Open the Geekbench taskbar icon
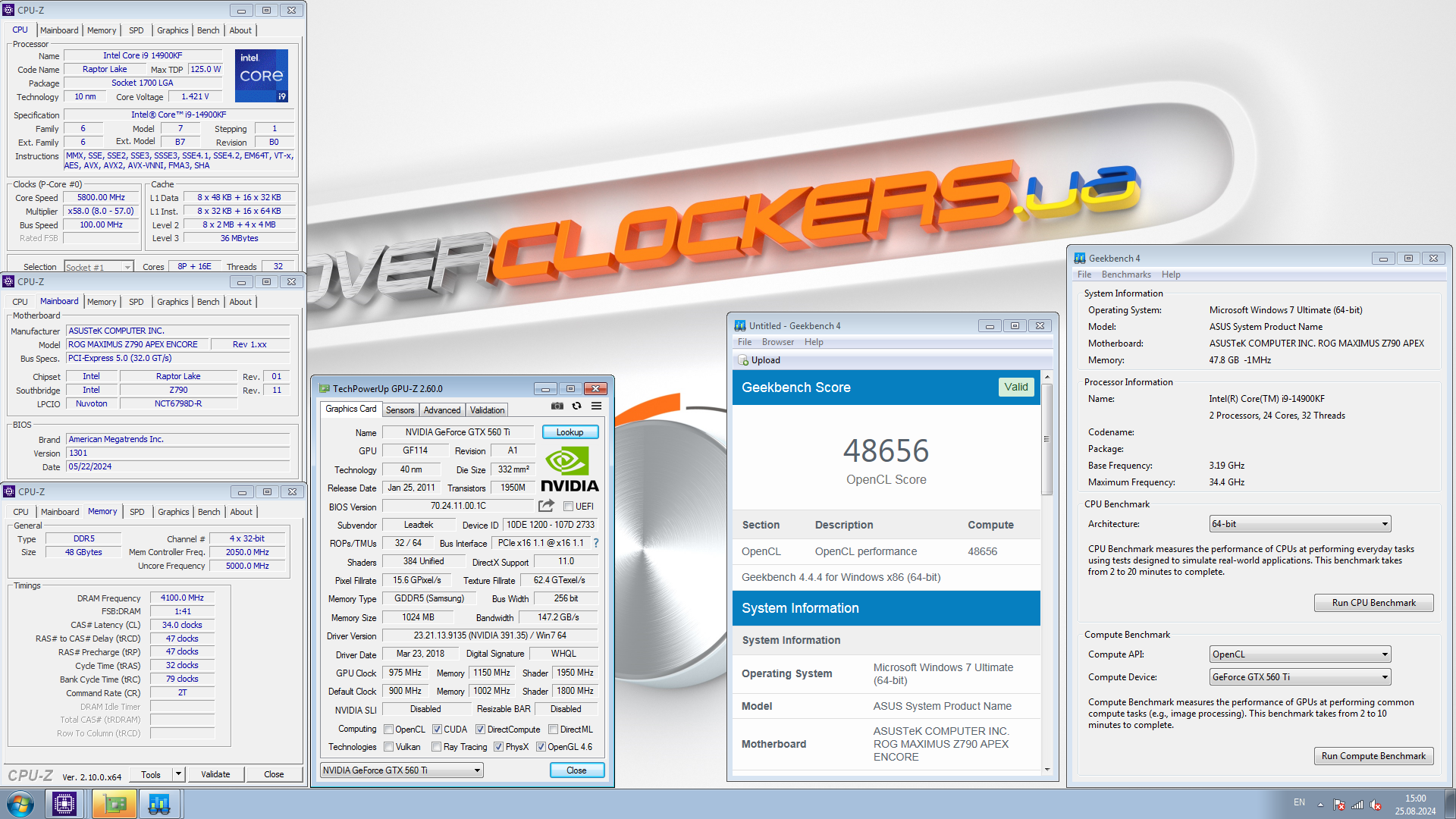Screen dimensions: 1456x819 tap(159, 804)
